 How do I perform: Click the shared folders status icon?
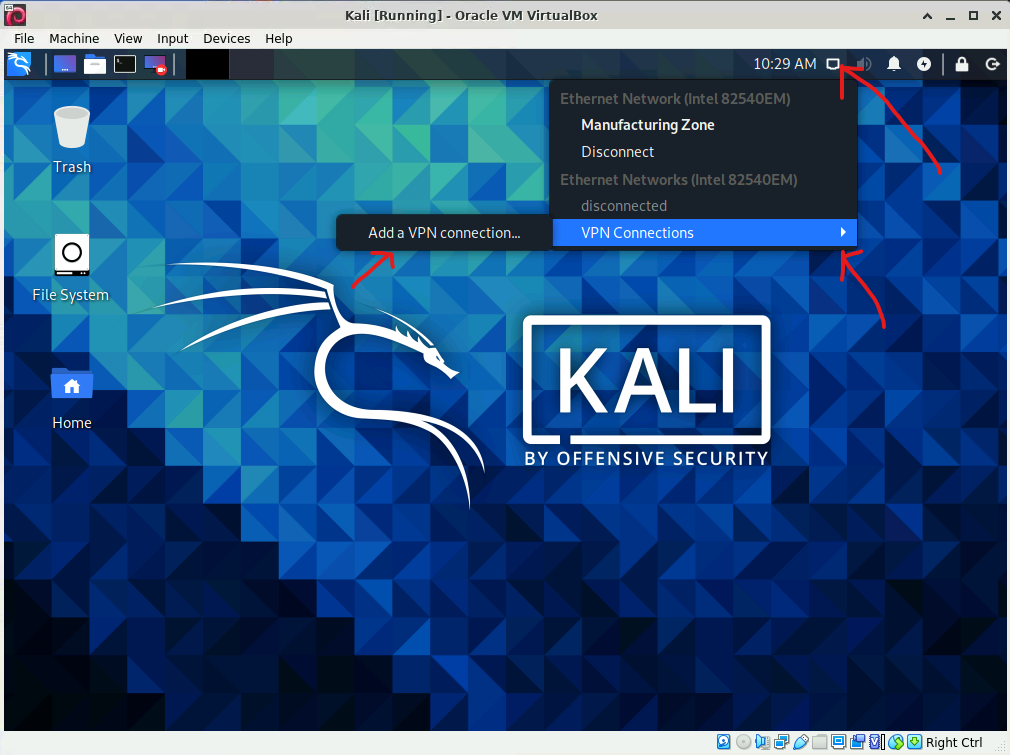coord(819,742)
